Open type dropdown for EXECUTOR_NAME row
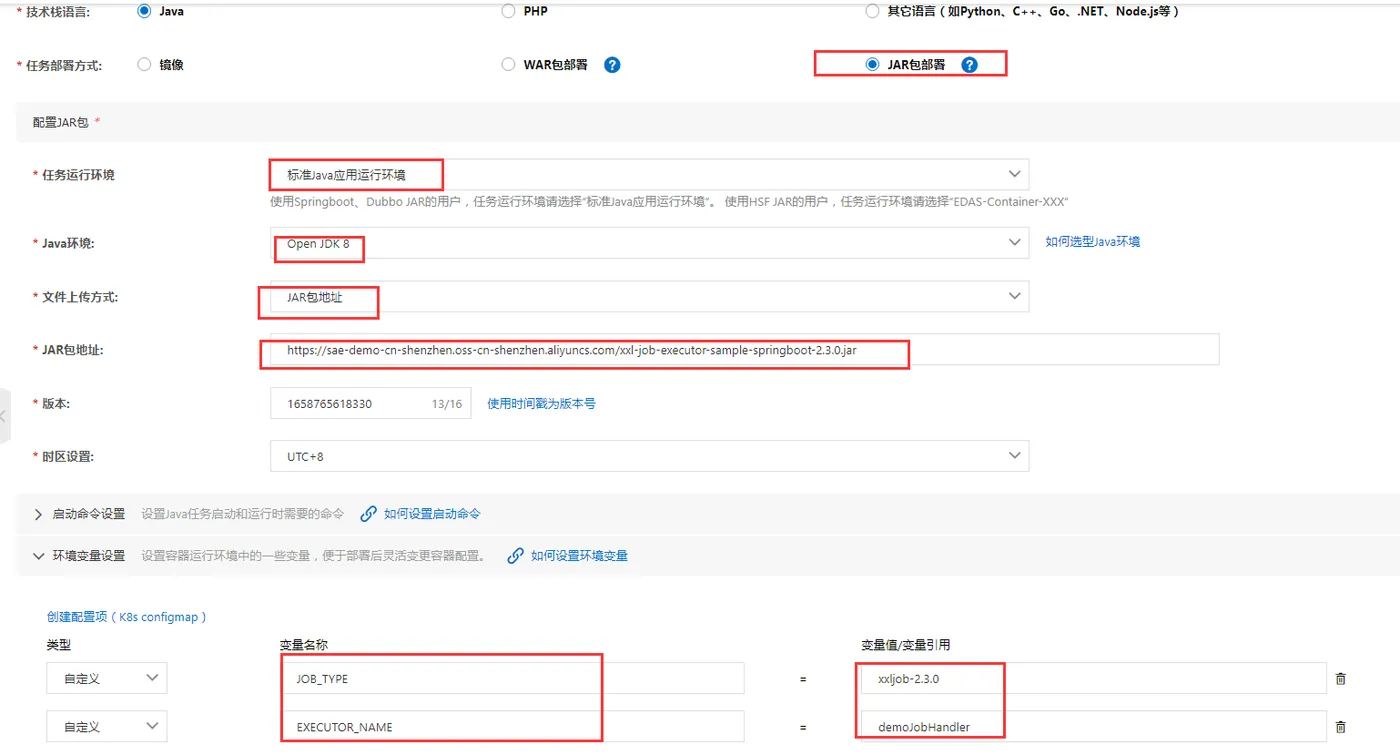This screenshot has height=755, width=1400. pos(106,727)
